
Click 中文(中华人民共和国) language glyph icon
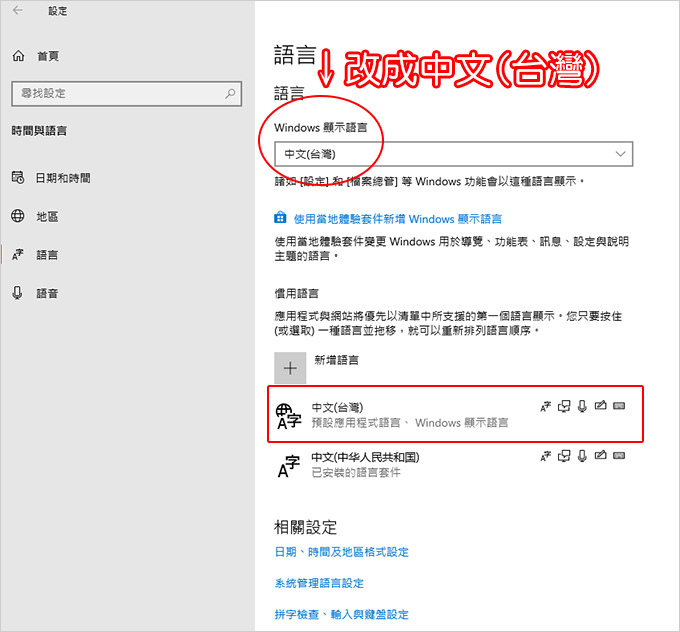coord(289,466)
